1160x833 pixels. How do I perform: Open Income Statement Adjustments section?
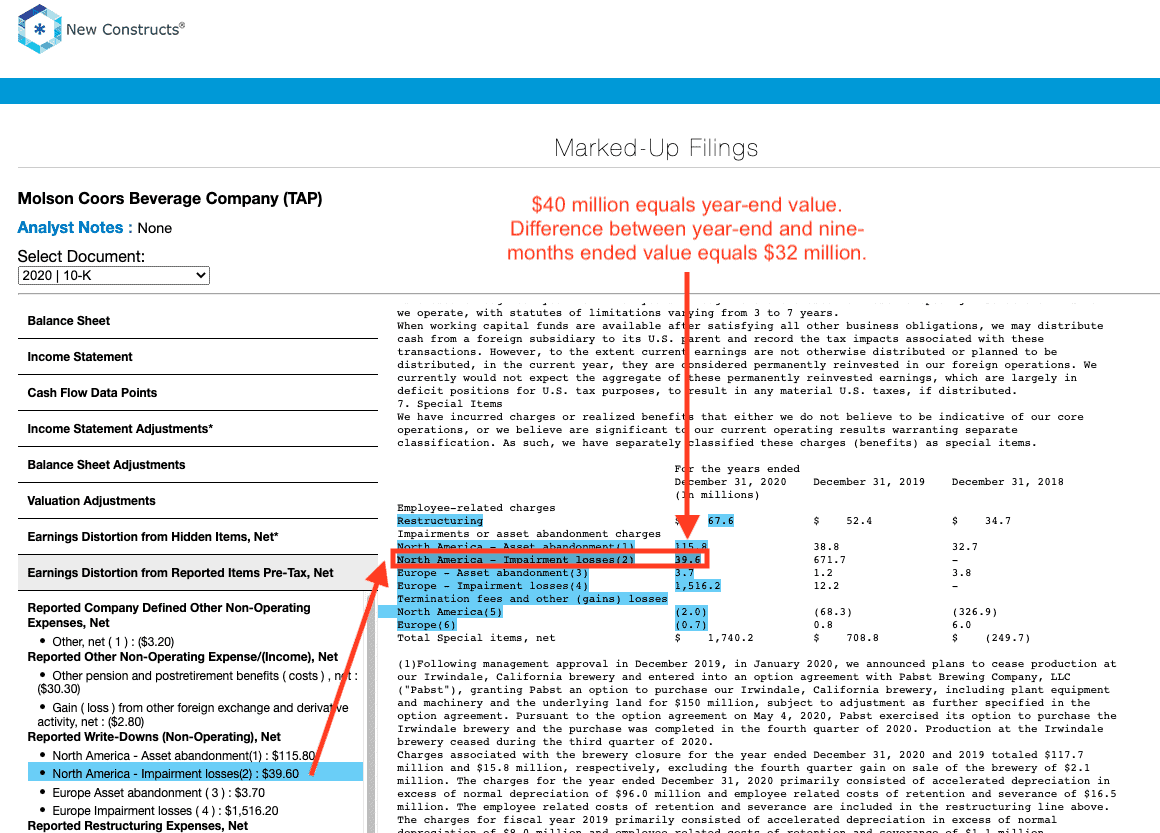pos(198,429)
